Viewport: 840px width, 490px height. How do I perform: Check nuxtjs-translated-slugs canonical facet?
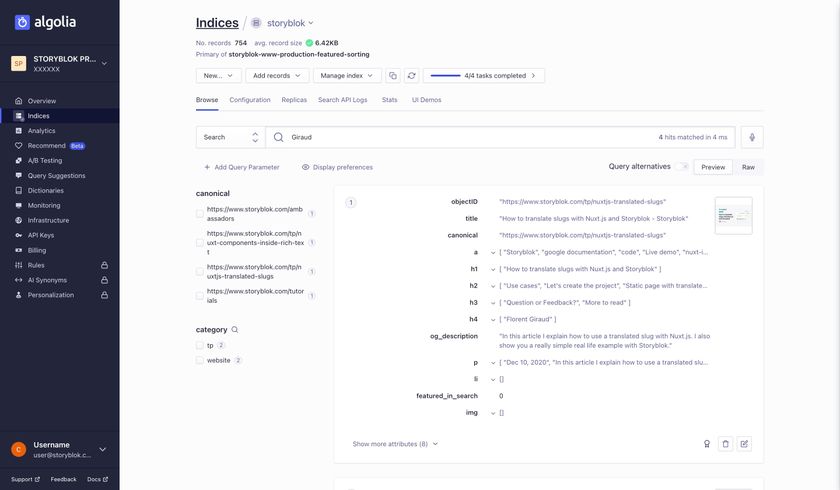click(200, 272)
